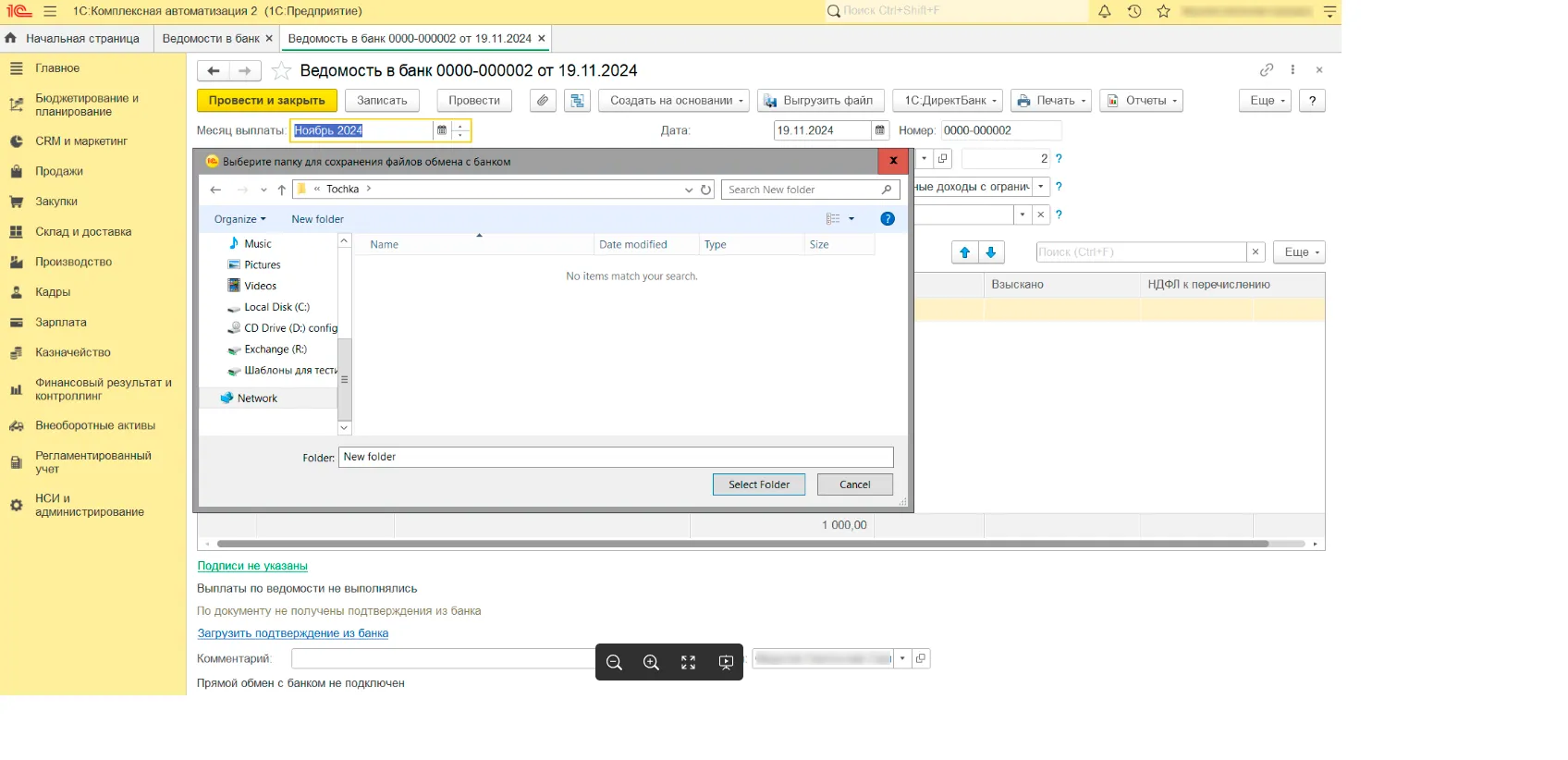Refresh the folder dialog listing
Screen dimensions: 1568x760
click(x=706, y=190)
